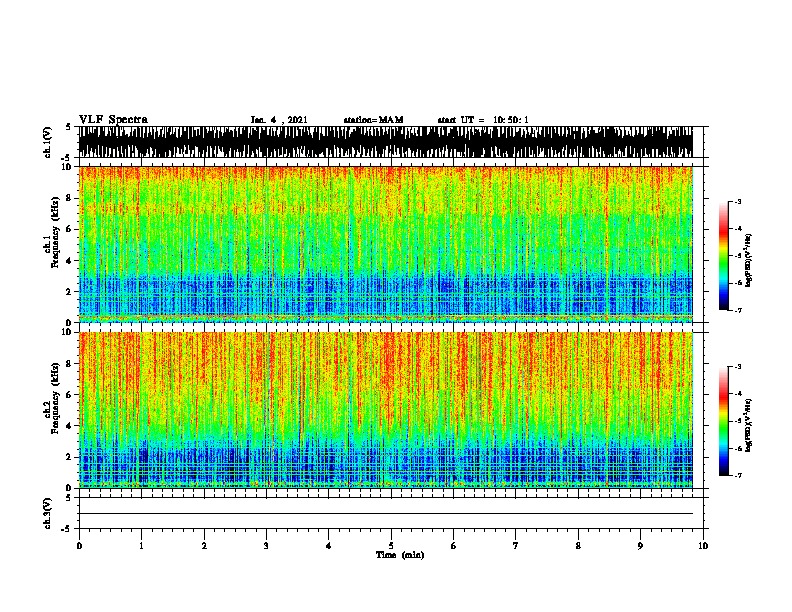Image resolution: width=792 pixels, height=612 pixels.
Task: Click the "-7" label on ch.2 color scale
Action: pyautogui.click(x=738, y=476)
